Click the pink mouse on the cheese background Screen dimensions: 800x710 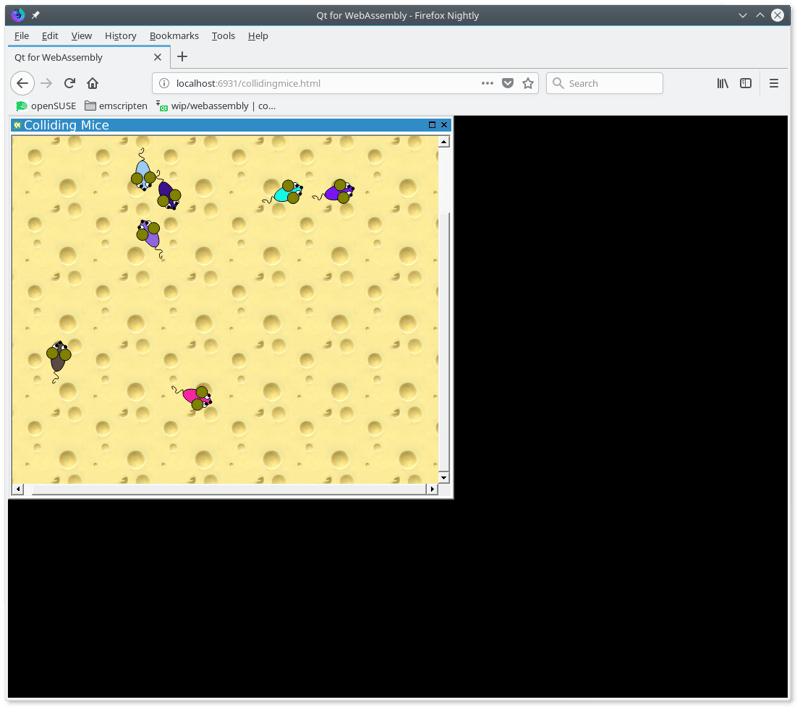click(x=192, y=396)
